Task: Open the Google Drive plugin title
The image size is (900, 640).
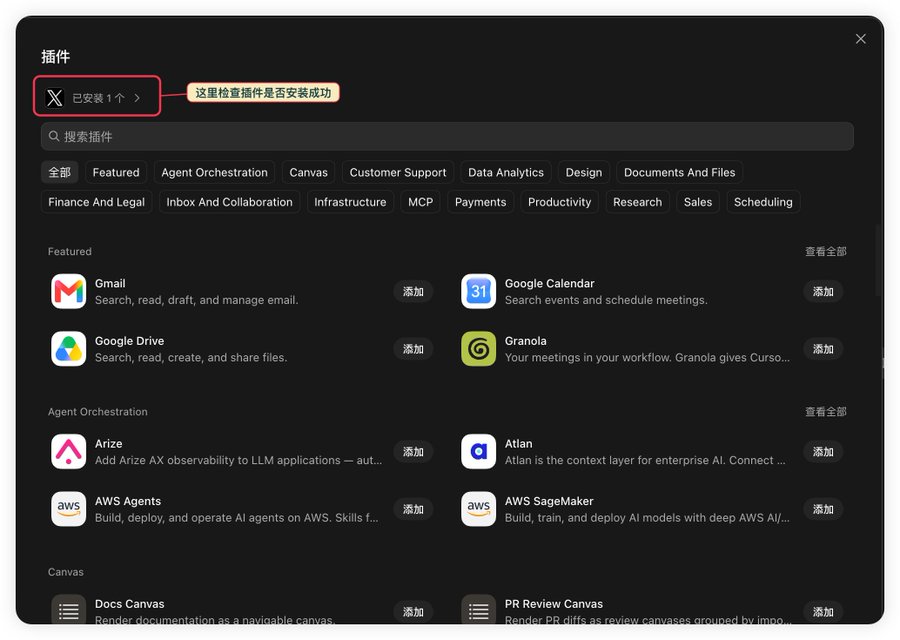Action: click(129, 341)
